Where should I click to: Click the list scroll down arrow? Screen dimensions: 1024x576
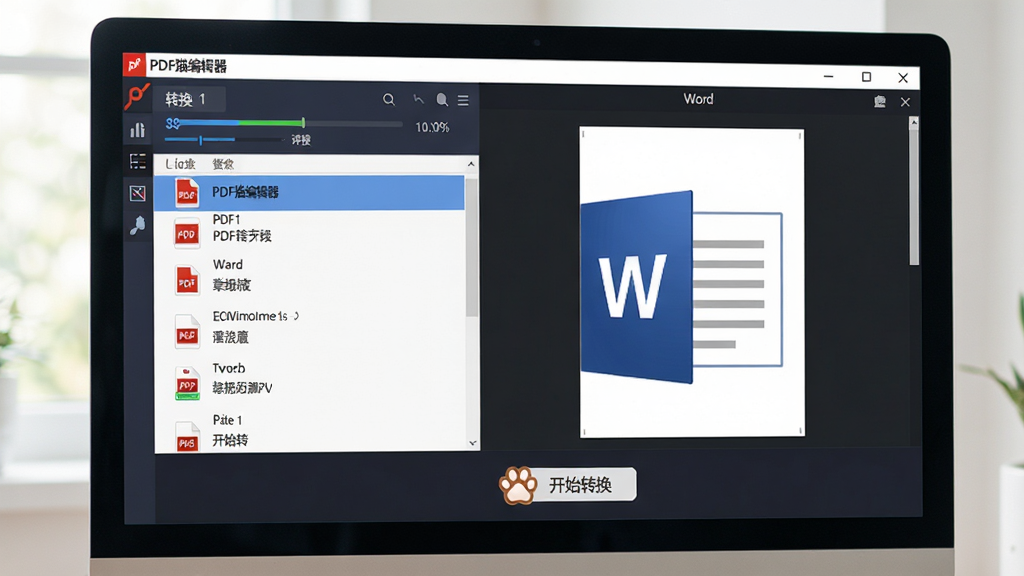coord(473,443)
